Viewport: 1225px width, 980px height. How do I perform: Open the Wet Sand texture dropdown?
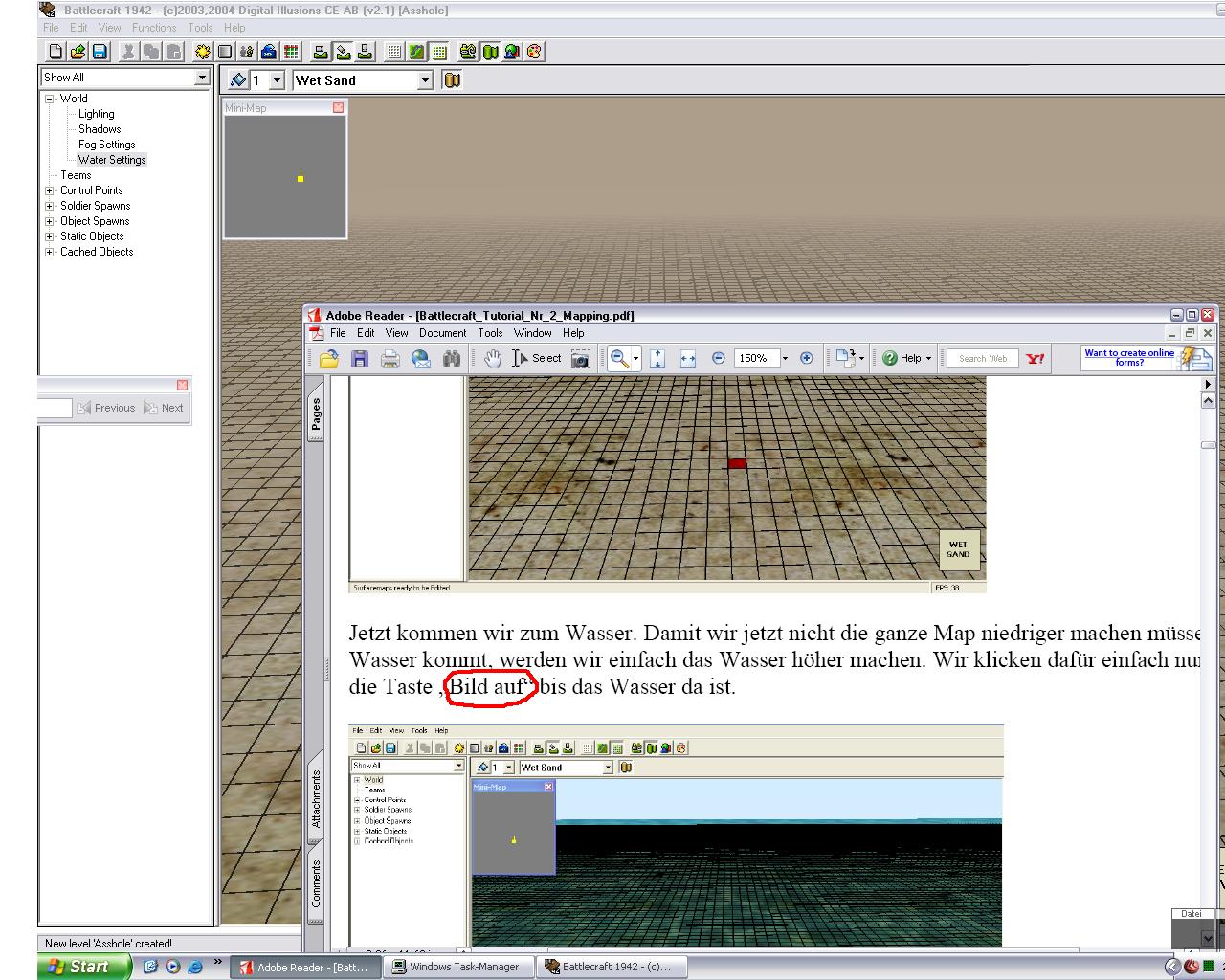(x=426, y=81)
